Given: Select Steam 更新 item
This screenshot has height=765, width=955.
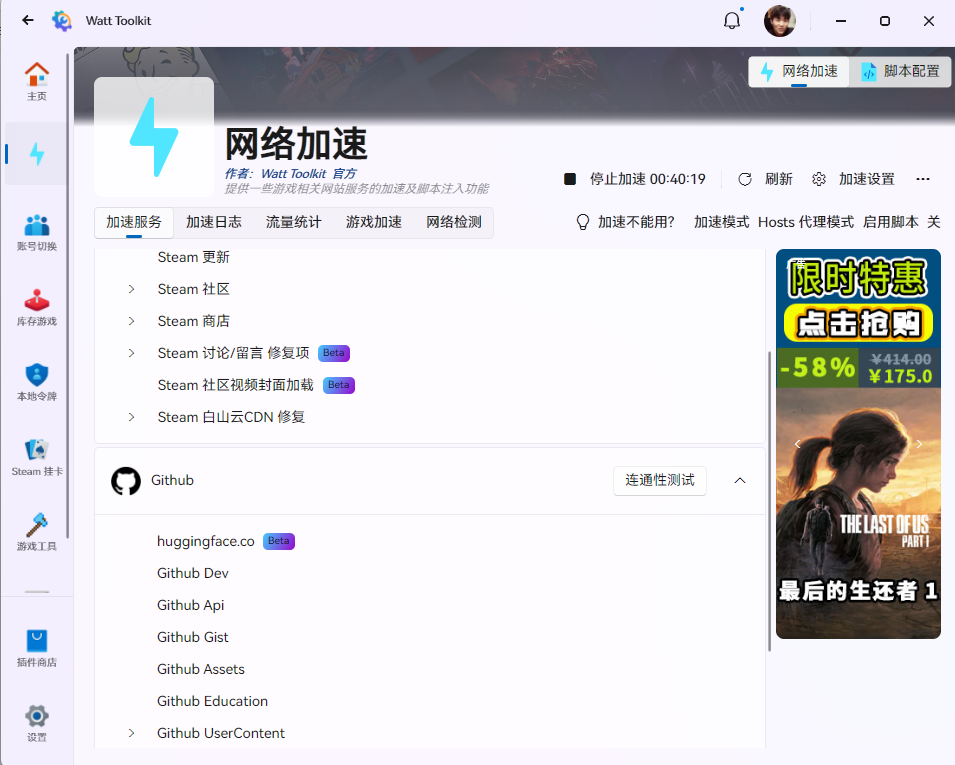Looking at the screenshot, I should click(194, 257).
